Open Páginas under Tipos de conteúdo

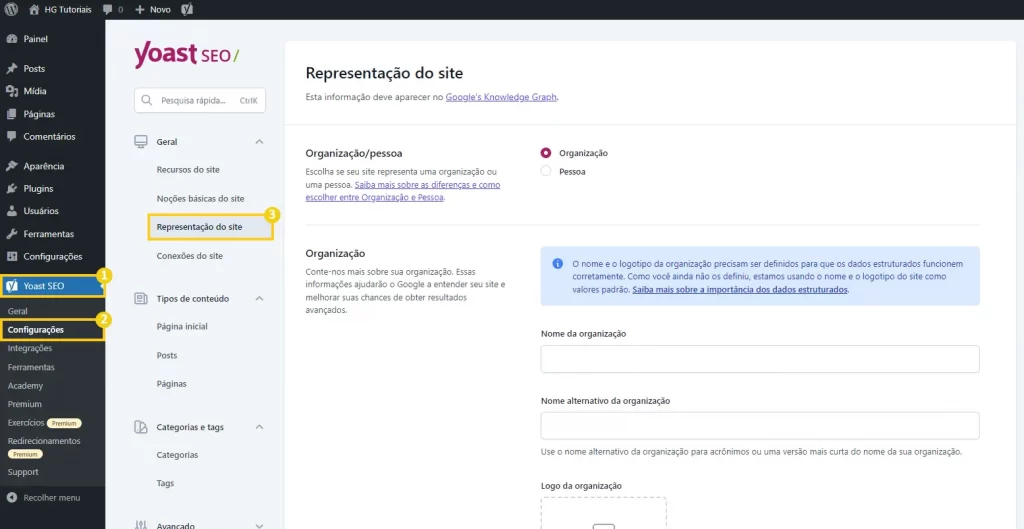(171, 384)
